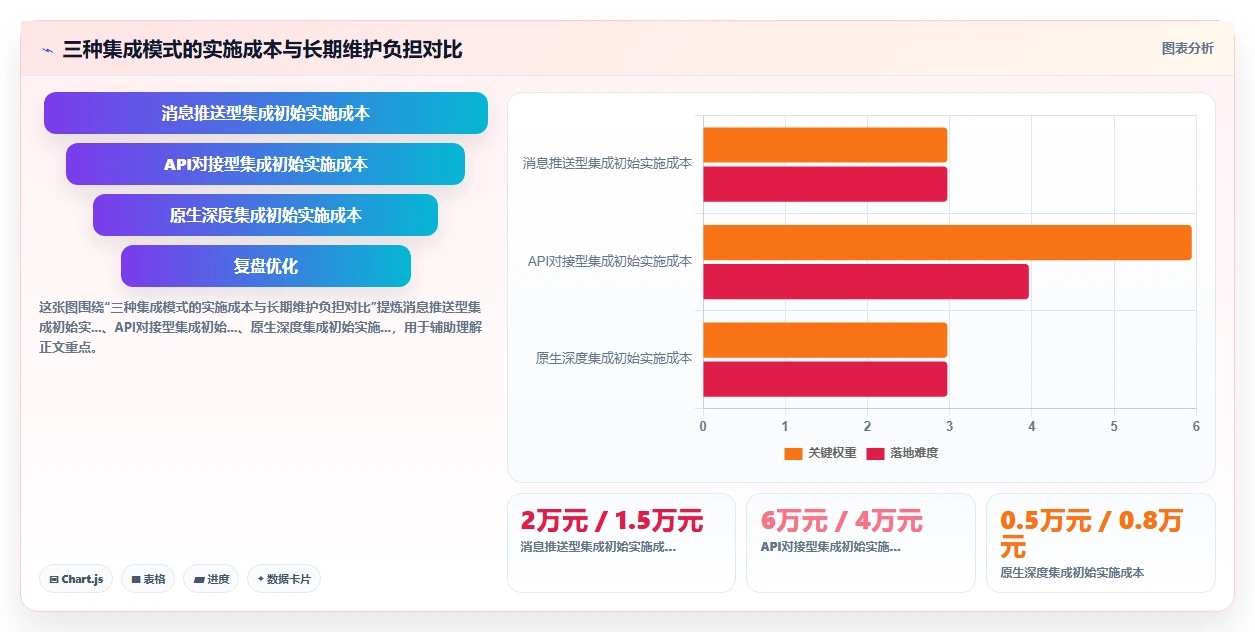
Task: Click the orange 关键权重 bar for API对接型
Action: click(x=947, y=242)
